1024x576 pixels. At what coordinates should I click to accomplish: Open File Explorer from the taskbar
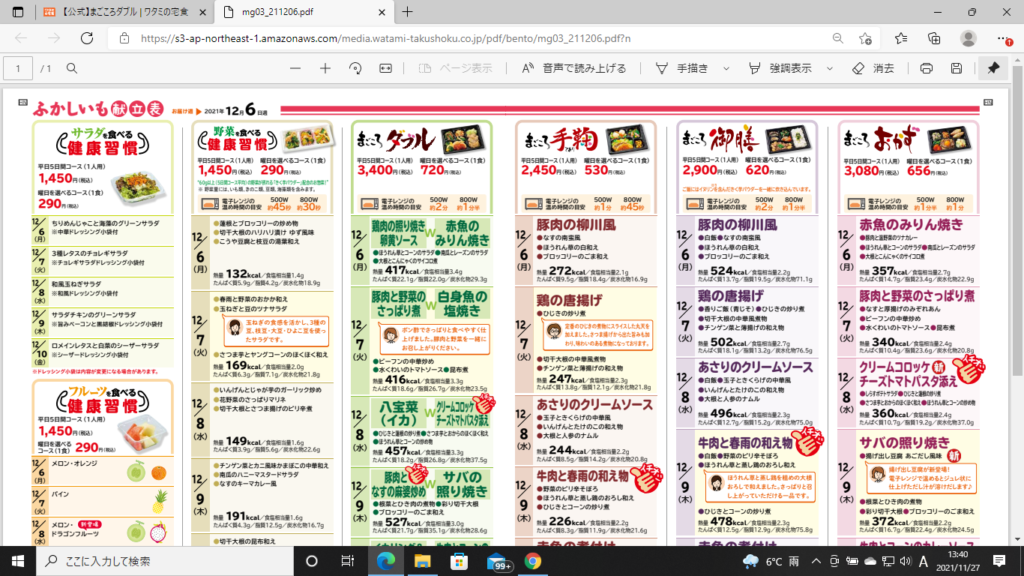pos(423,561)
